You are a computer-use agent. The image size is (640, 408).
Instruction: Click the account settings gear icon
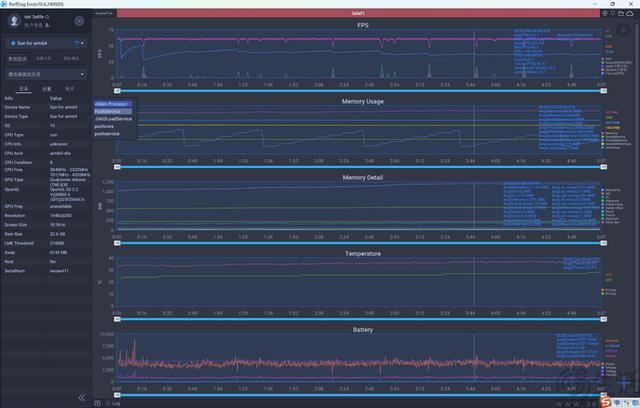80,20
